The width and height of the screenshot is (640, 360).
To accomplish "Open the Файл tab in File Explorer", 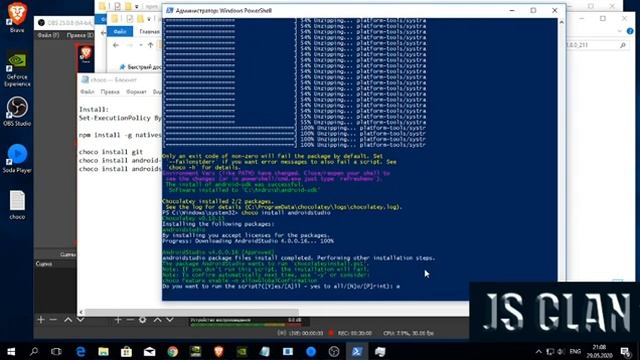I will coord(120,31).
